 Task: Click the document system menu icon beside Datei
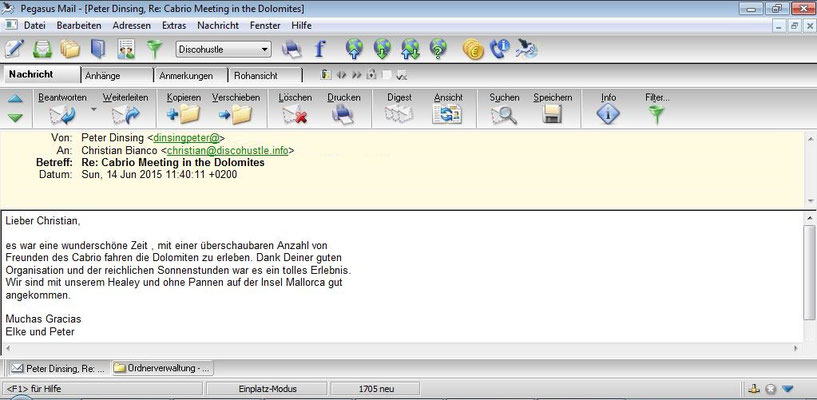pyautogui.click(x=10, y=25)
